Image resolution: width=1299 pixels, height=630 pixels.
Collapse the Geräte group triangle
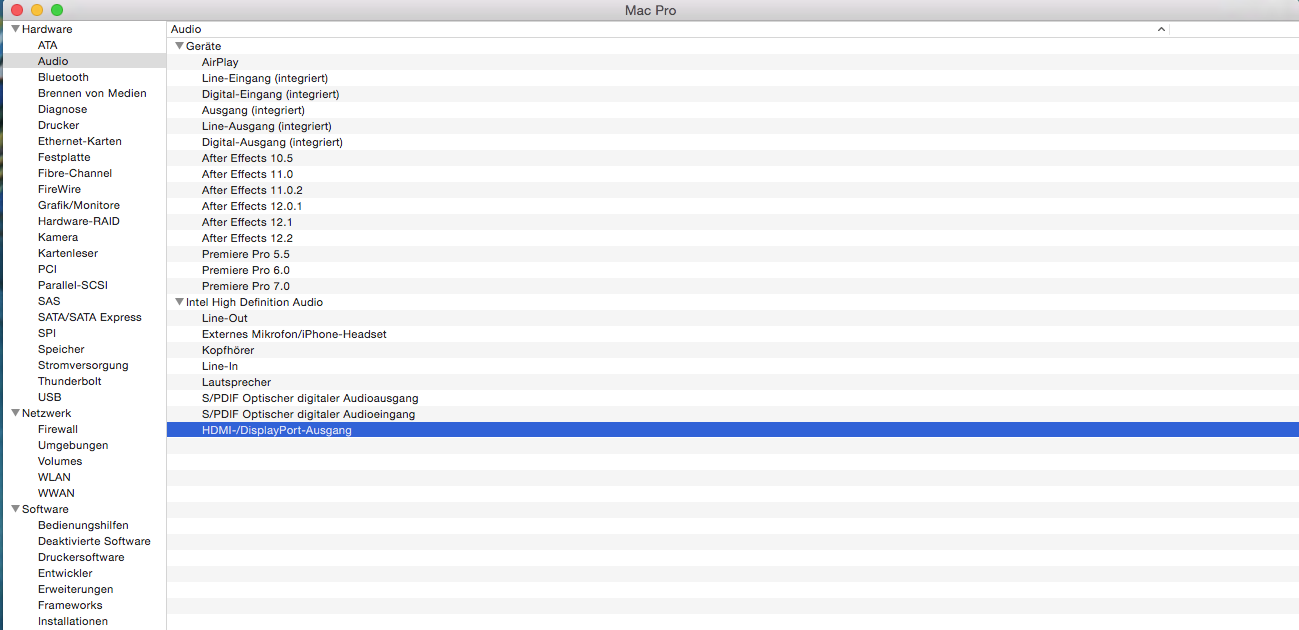180,46
